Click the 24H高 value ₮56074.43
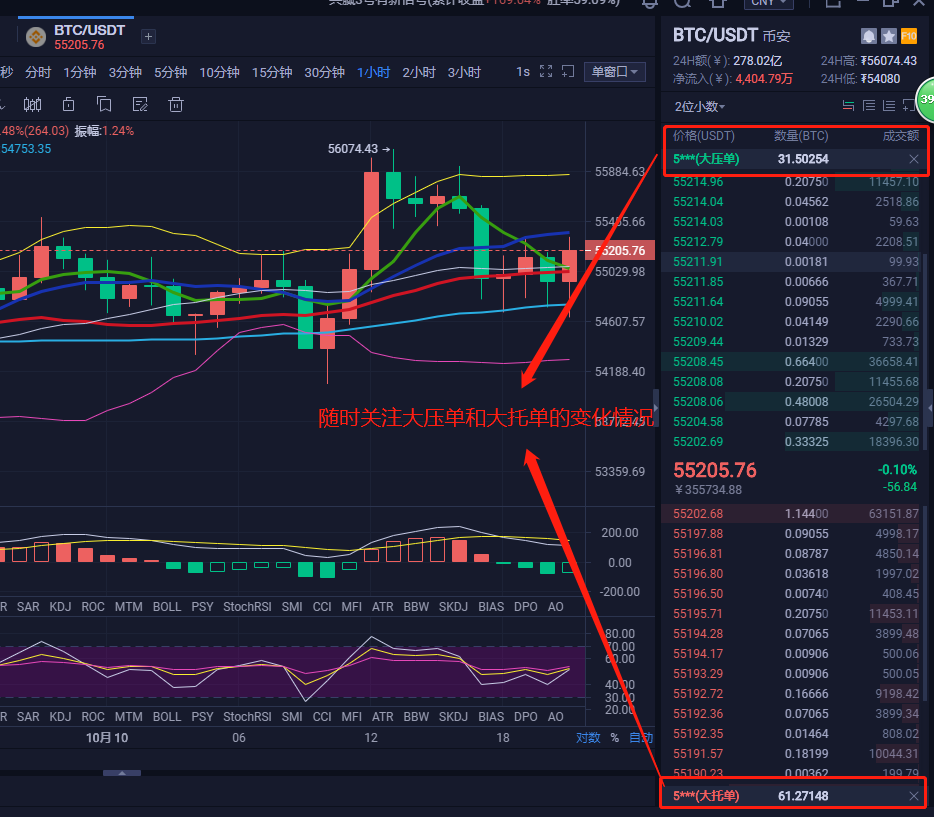This screenshot has height=817, width=934. pyautogui.click(x=889, y=61)
